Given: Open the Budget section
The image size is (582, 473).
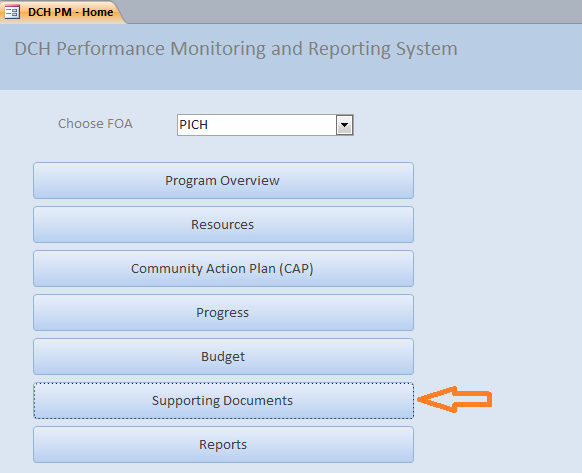Looking at the screenshot, I should (x=223, y=356).
